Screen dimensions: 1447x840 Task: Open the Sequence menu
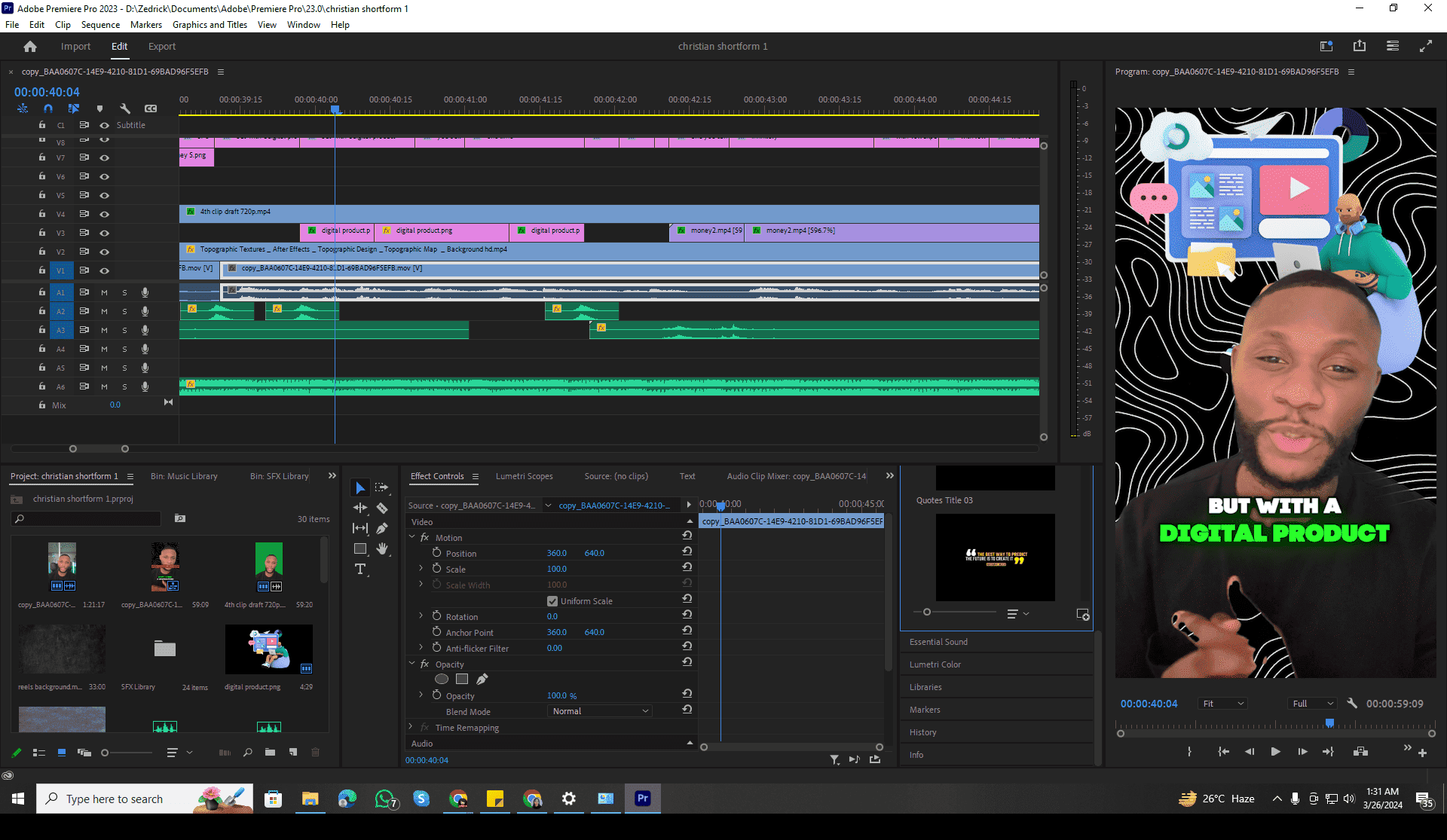tap(100, 25)
